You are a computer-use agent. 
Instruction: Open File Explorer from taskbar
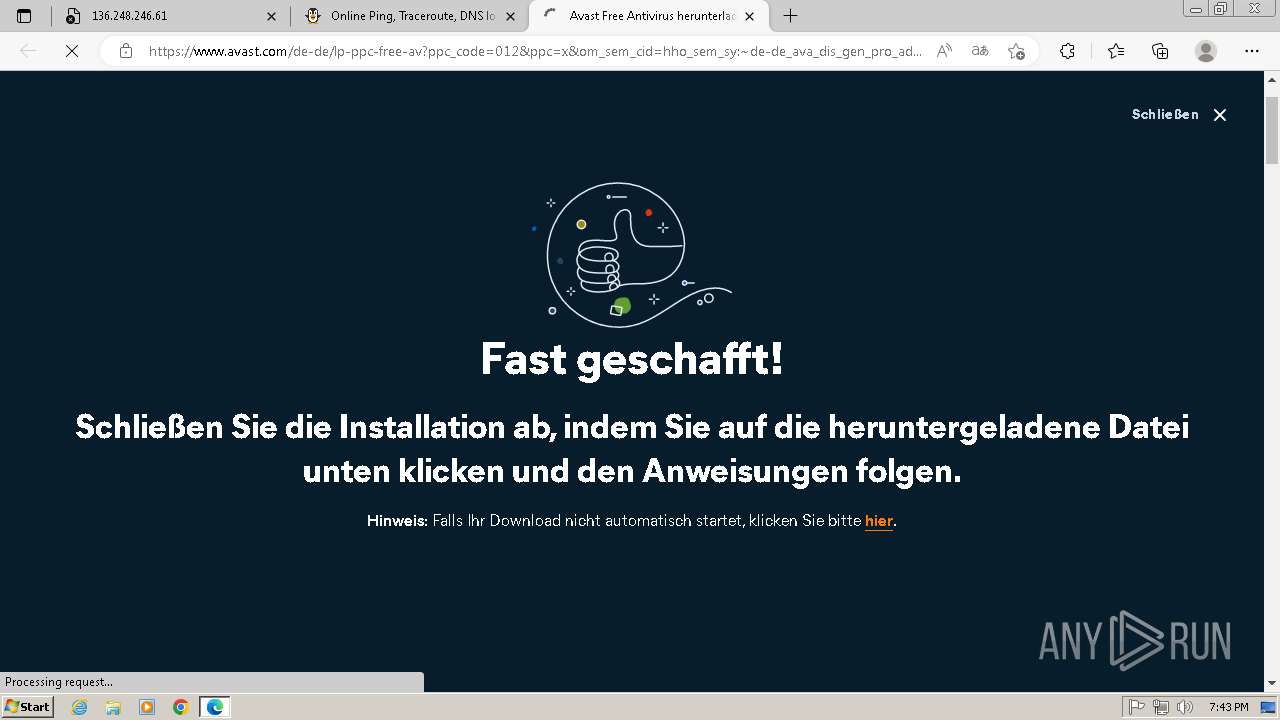coord(113,707)
